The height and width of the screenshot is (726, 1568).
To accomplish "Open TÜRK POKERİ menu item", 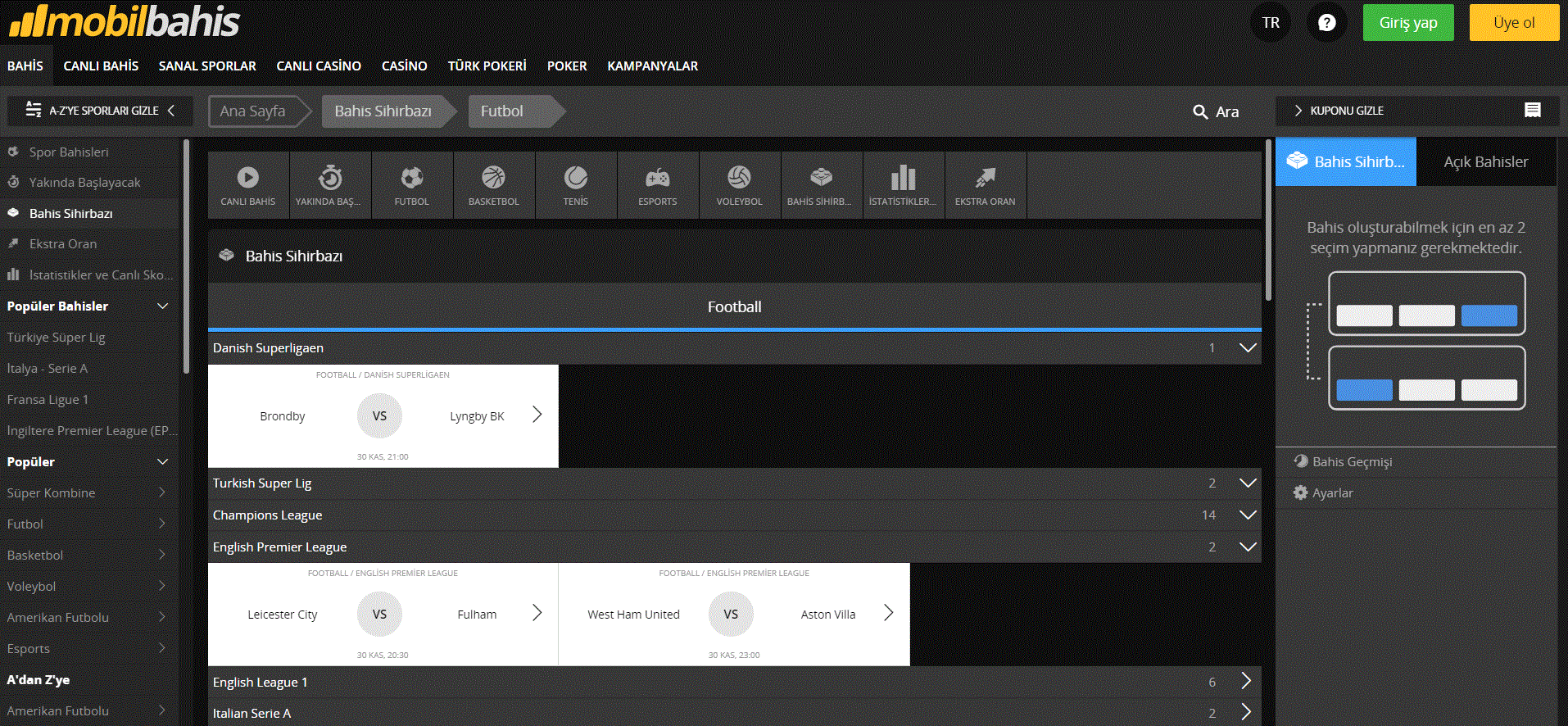I will 487,66.
